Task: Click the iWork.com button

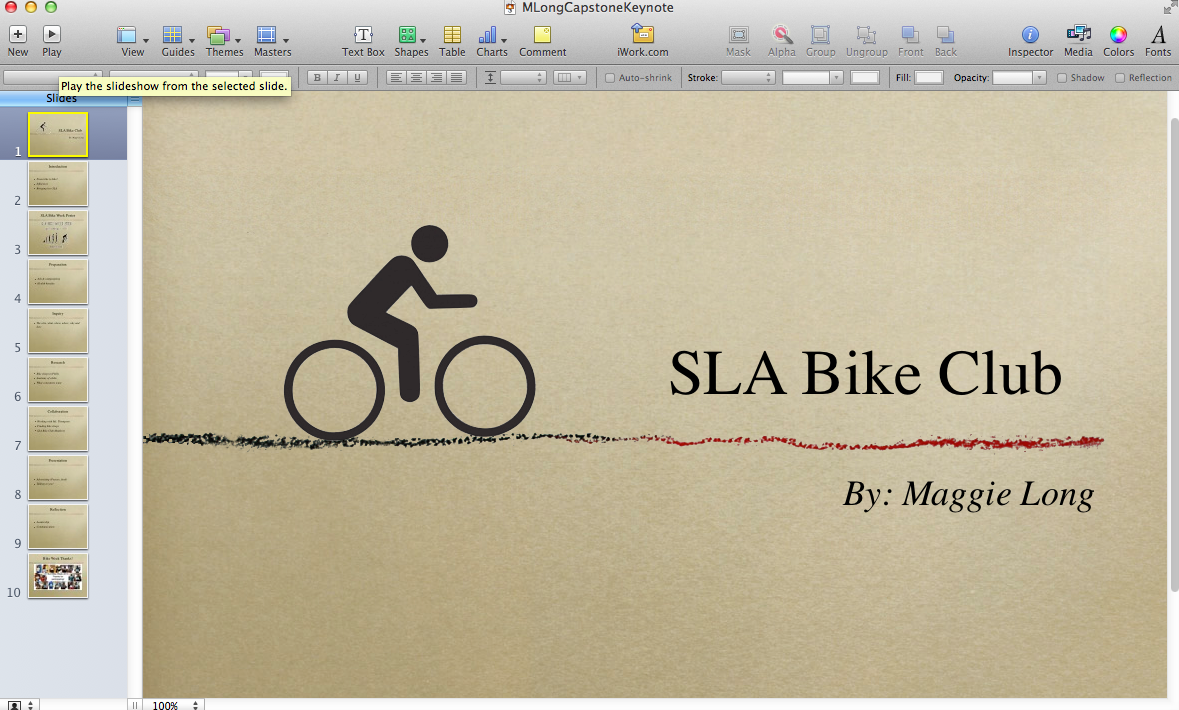Action: [643, 36]
